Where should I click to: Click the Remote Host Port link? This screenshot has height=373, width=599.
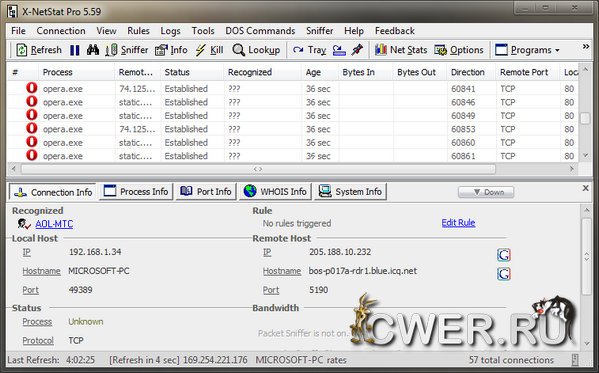coord(271,290)
